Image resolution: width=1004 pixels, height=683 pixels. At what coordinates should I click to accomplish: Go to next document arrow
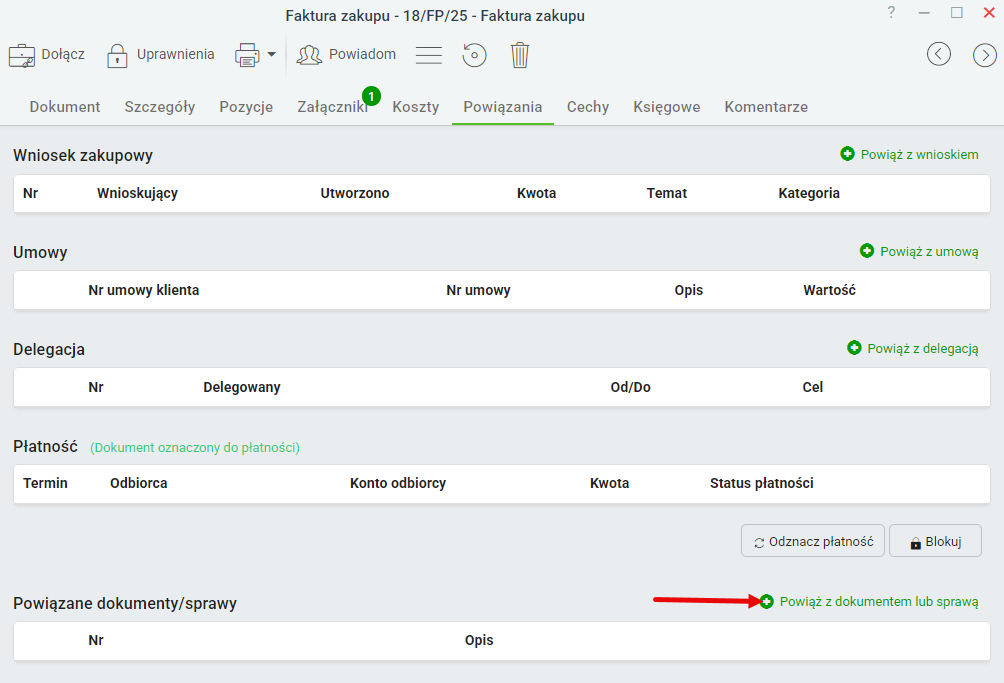click(985, 55)
